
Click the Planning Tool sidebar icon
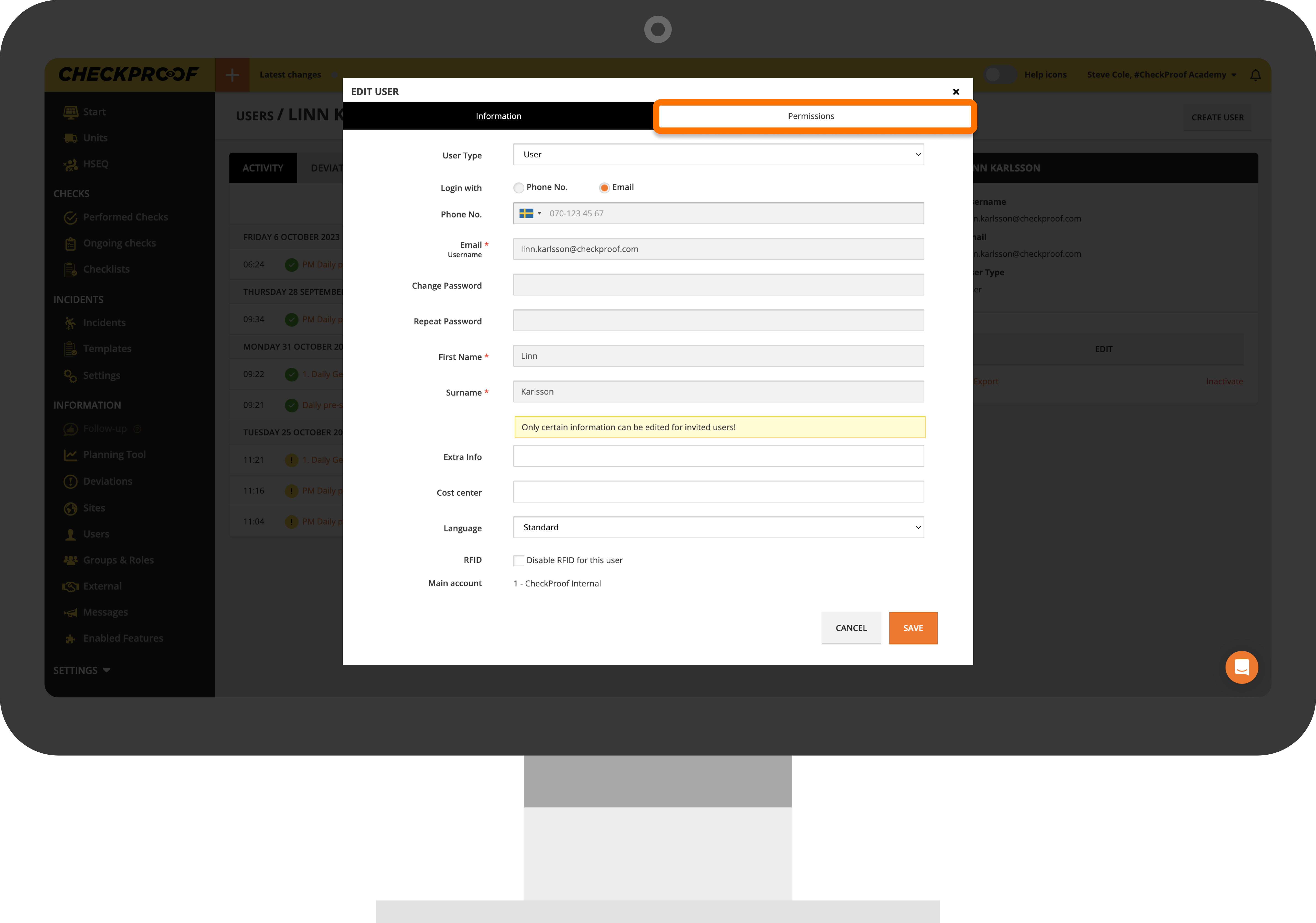[x=71, y=455]
